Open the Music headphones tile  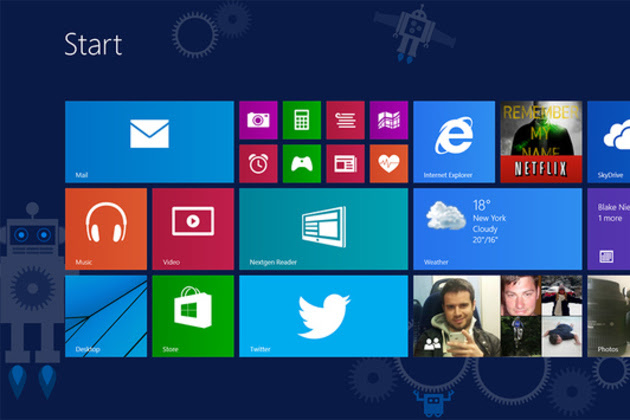click(x=106, y=229)
